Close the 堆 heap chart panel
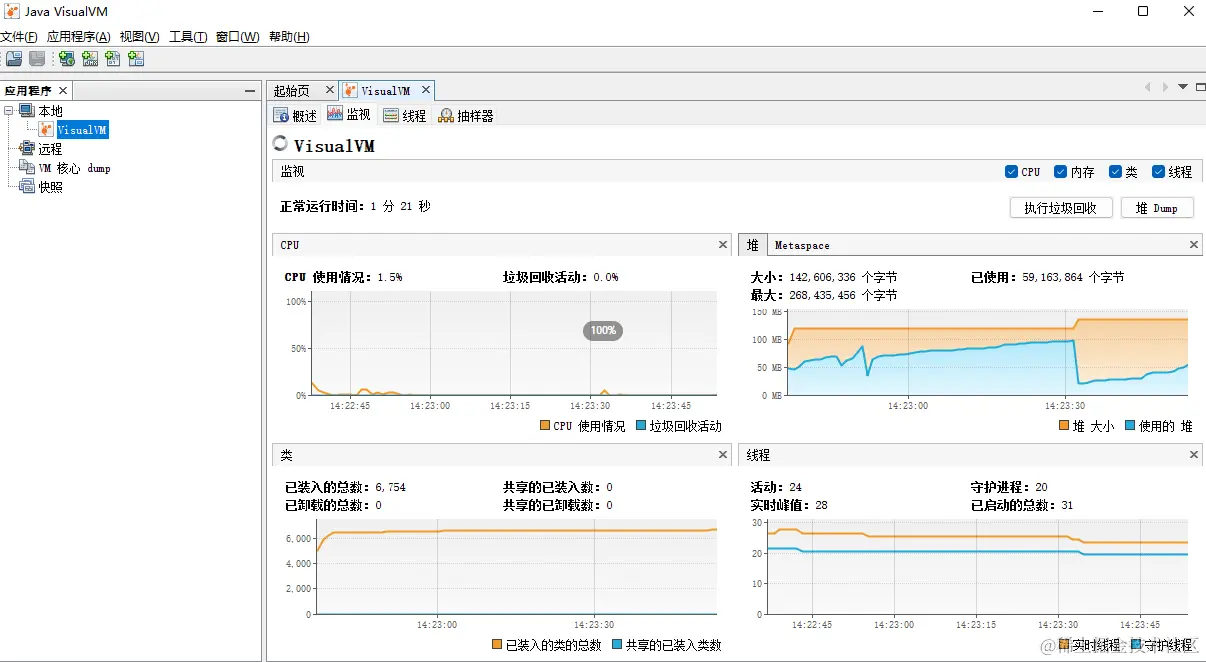 coord(1194,245)
